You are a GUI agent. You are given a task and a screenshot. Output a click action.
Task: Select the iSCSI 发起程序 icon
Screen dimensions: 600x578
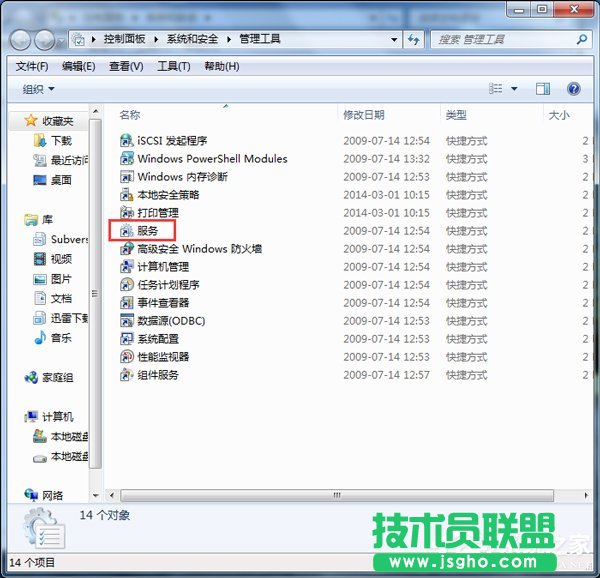coord(127,141)
